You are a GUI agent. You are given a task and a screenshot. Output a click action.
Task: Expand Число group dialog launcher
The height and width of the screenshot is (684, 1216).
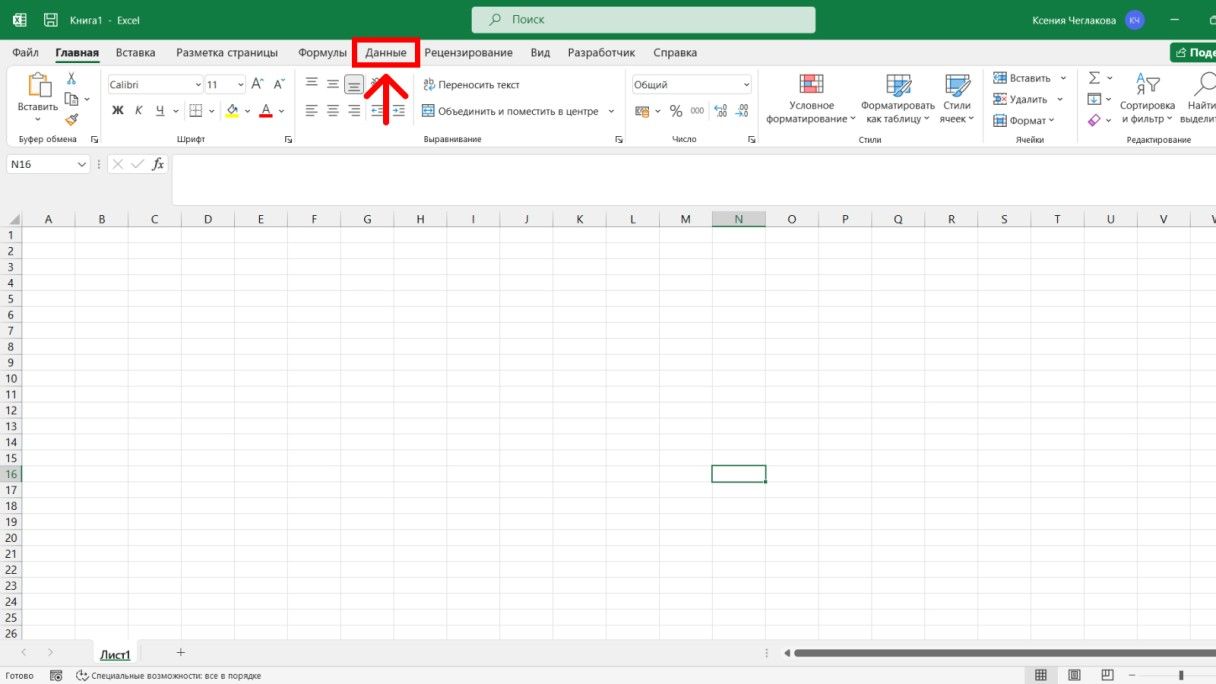[751, 140]
